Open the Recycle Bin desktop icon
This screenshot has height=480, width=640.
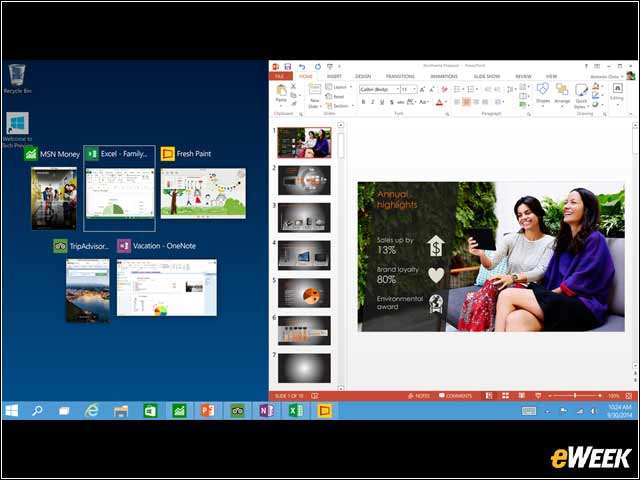[x=17, y=79]
